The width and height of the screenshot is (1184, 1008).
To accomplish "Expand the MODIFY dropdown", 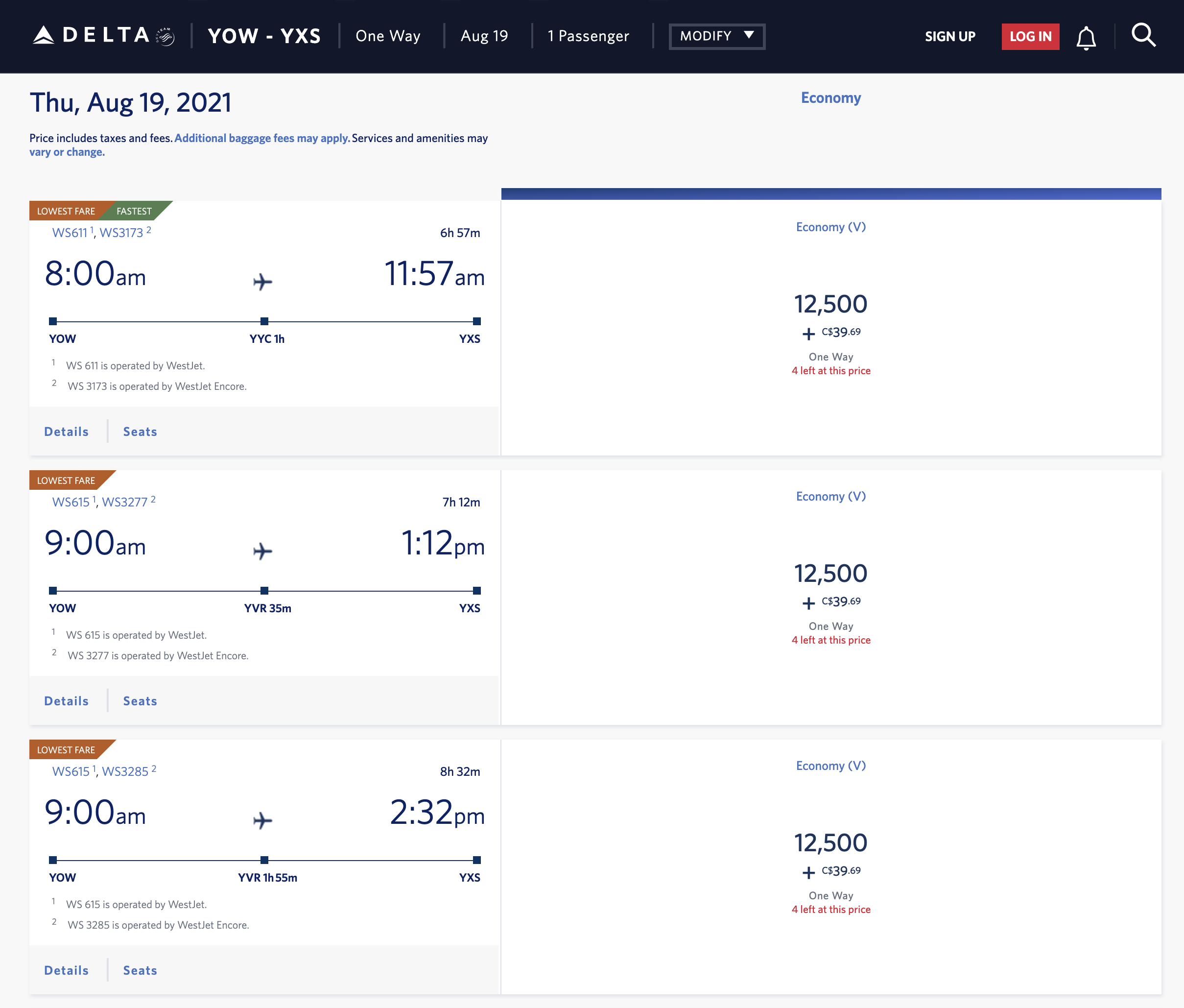I will click(x=717, y=36).
